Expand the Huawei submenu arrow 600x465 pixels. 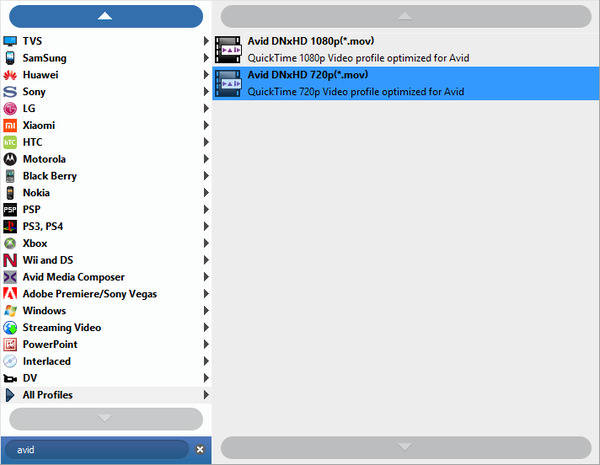[206, 75]
